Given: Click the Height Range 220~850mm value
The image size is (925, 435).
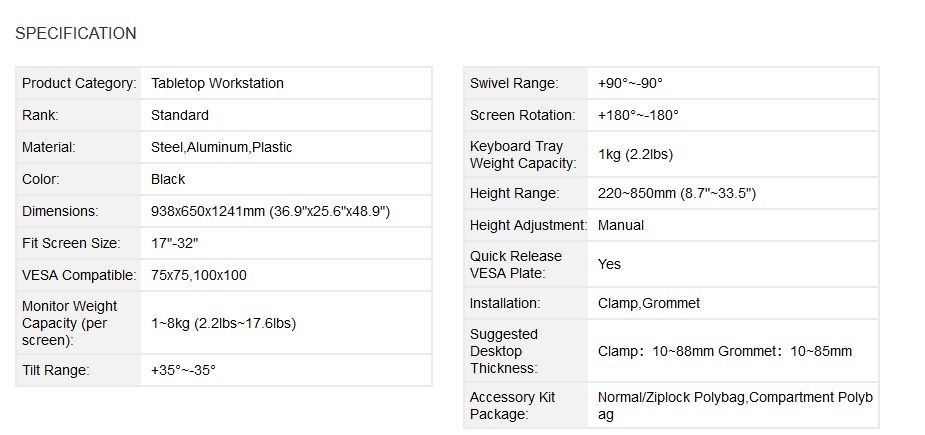Looking at the screenshot, I should (x=677, y=194).
